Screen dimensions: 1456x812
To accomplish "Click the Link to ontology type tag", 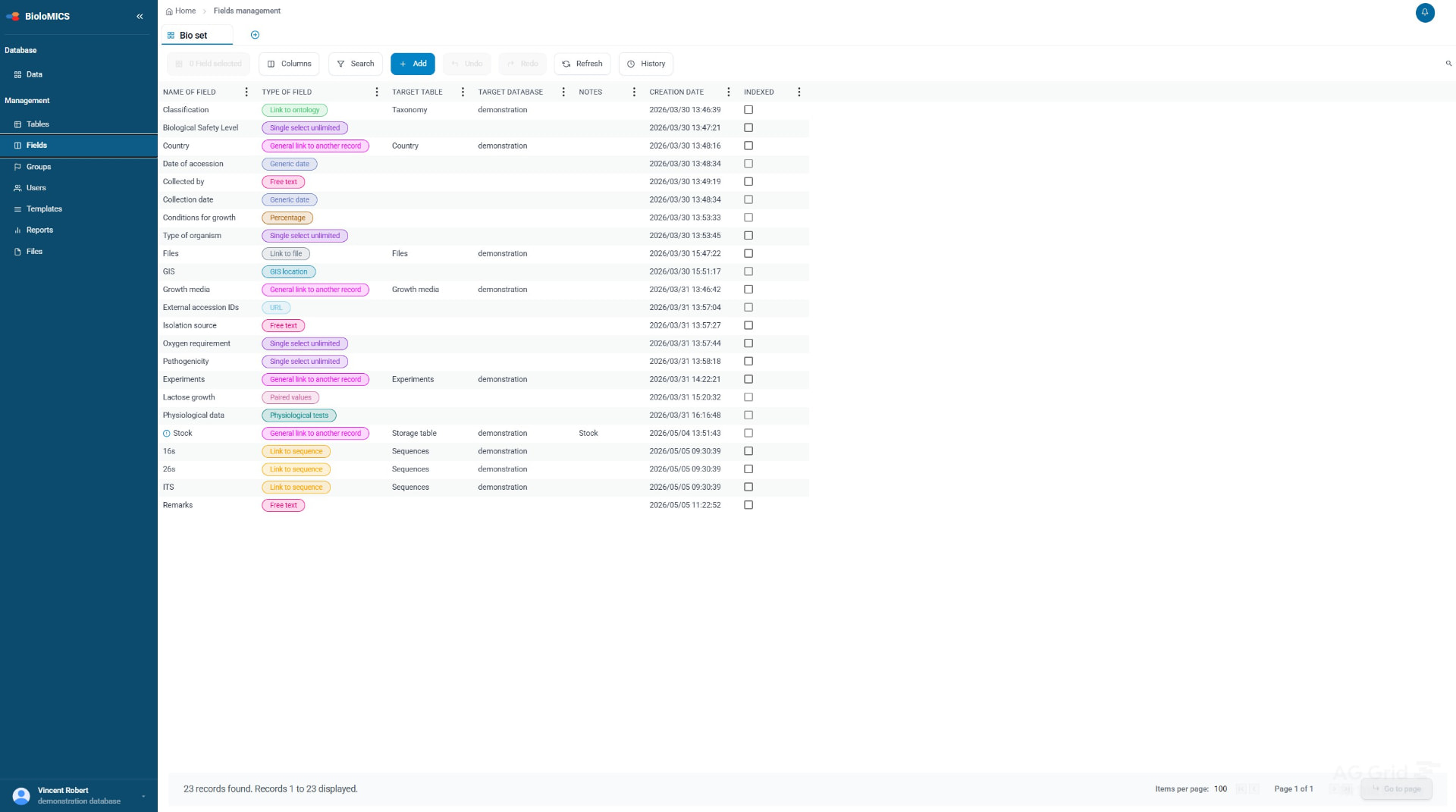I will (295, 110).
